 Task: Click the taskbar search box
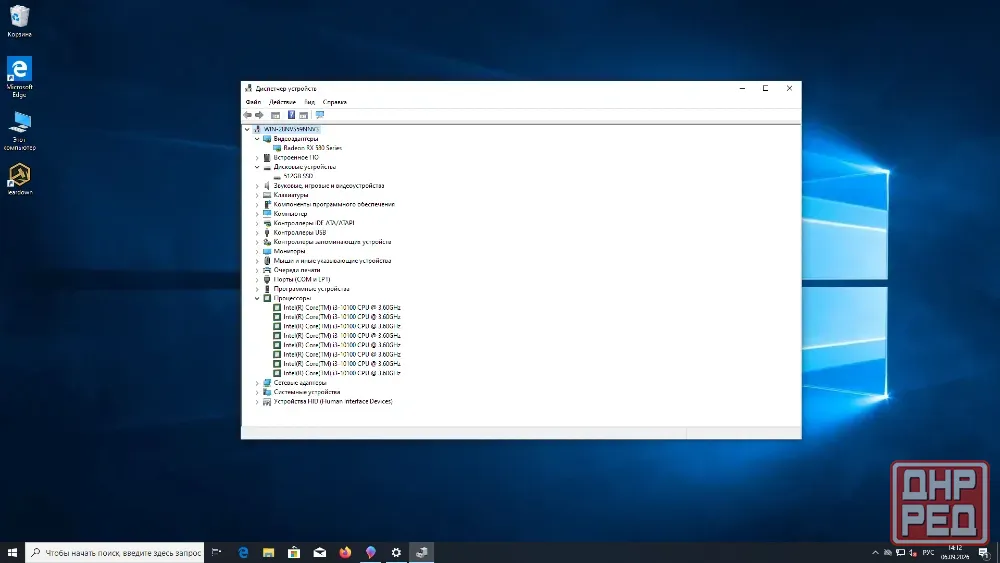pyautogui.click(x=115, y=553)
